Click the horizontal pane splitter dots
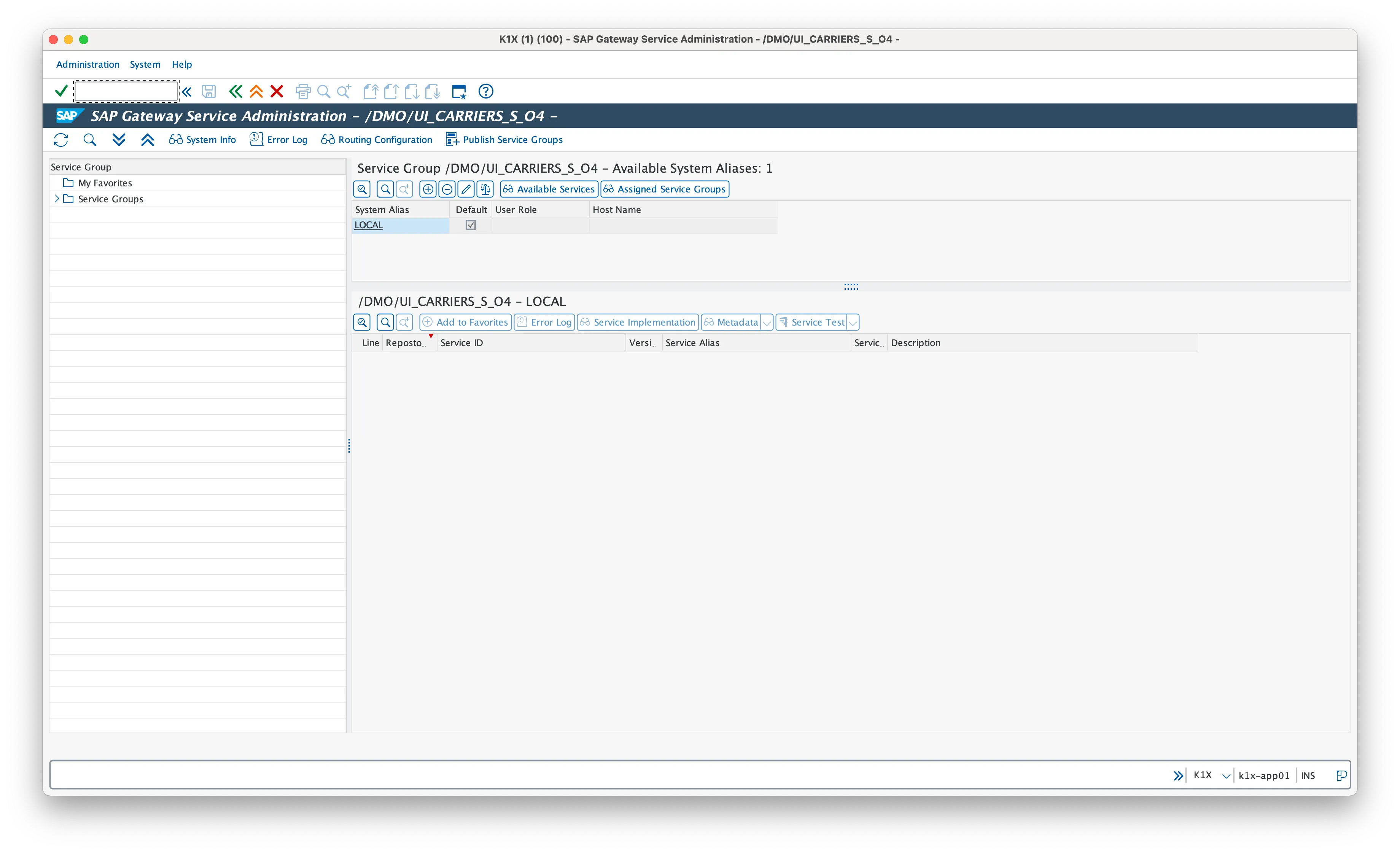 851,287
